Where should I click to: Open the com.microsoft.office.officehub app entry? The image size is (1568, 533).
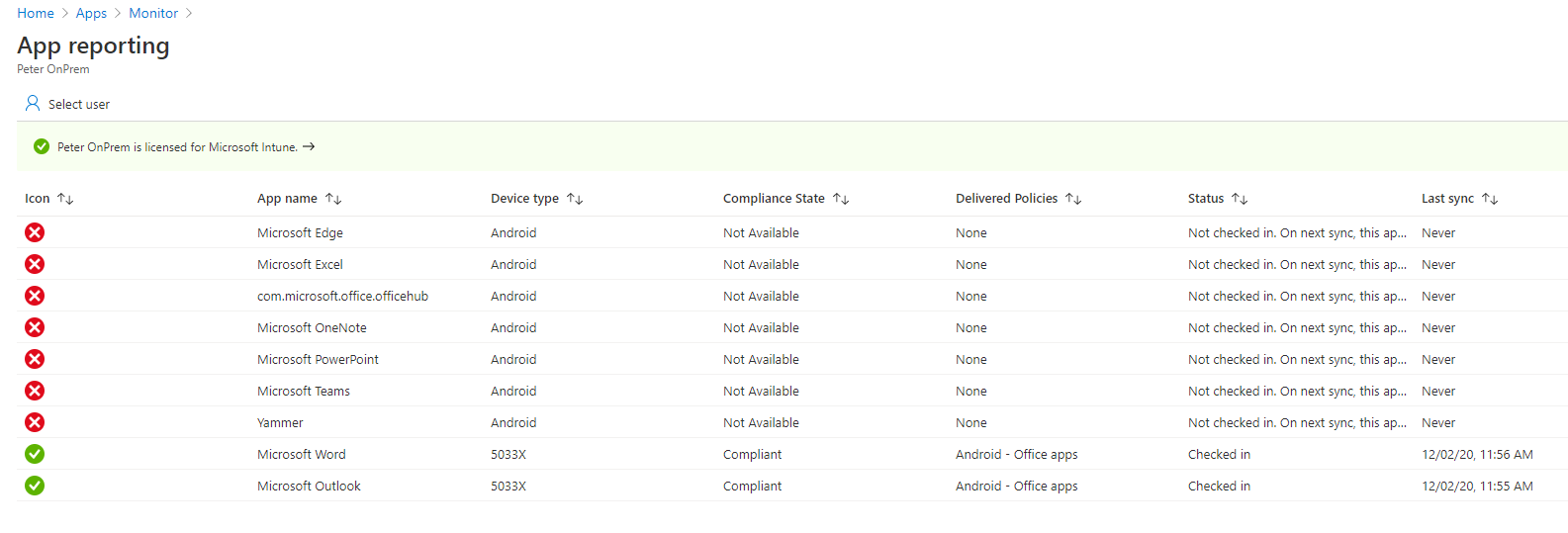[342, 296]
